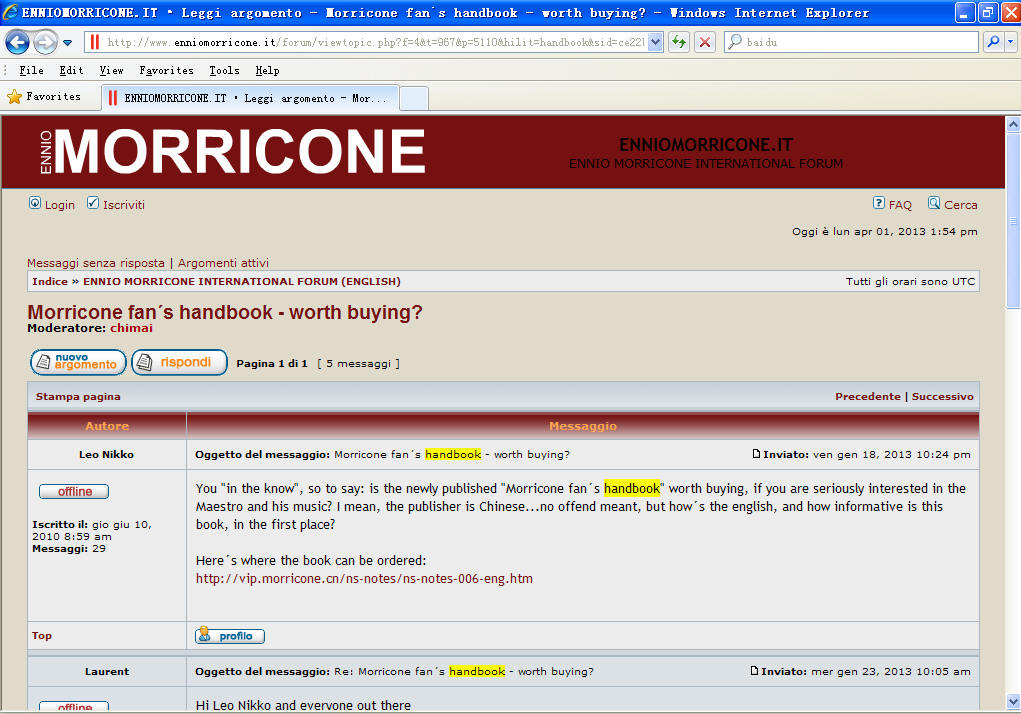This screenshot has height=714, width=1021.
Task: Click the FAQ question mark icon
Action: [x=879, y=203]
